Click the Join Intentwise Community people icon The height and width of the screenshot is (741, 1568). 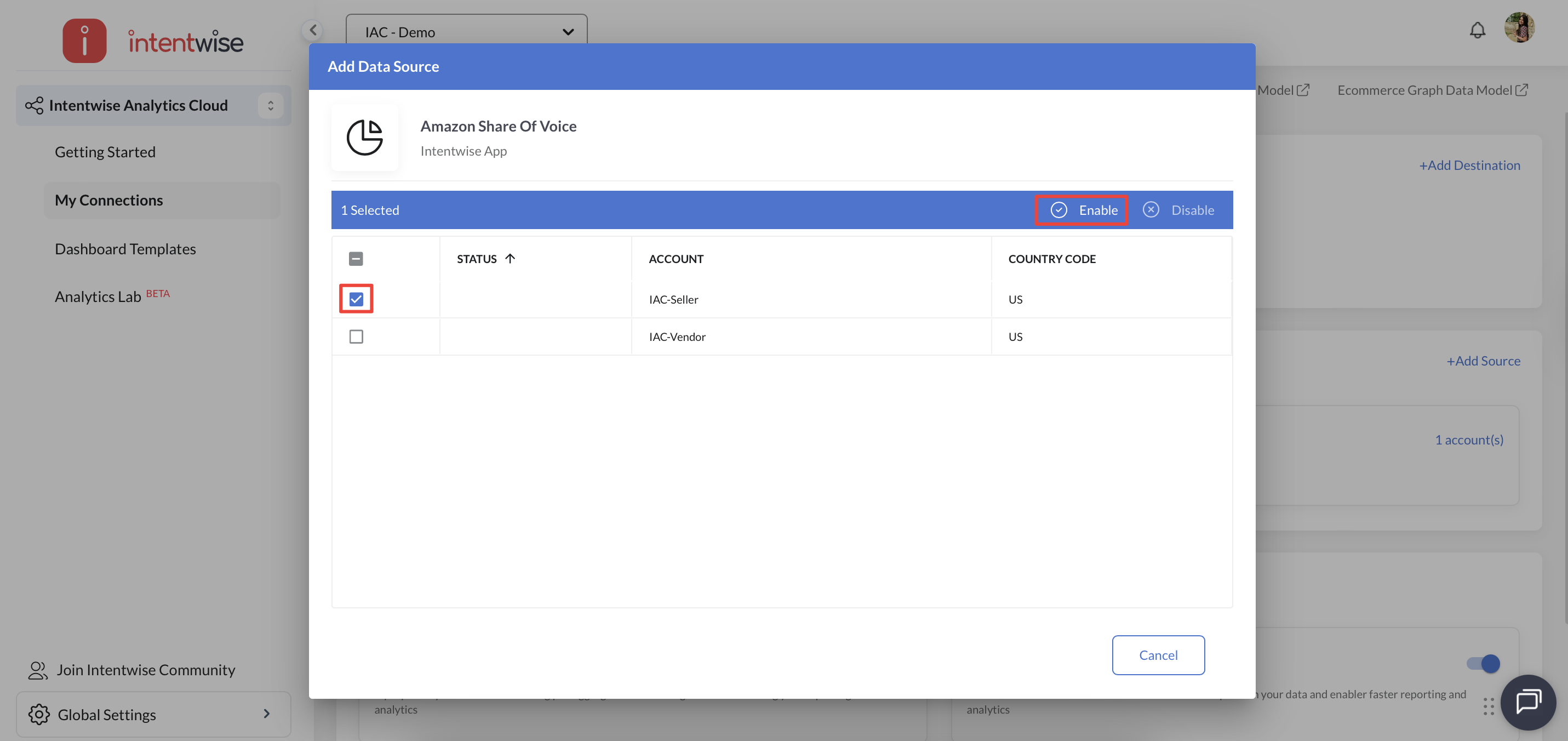tap(38, 670)
